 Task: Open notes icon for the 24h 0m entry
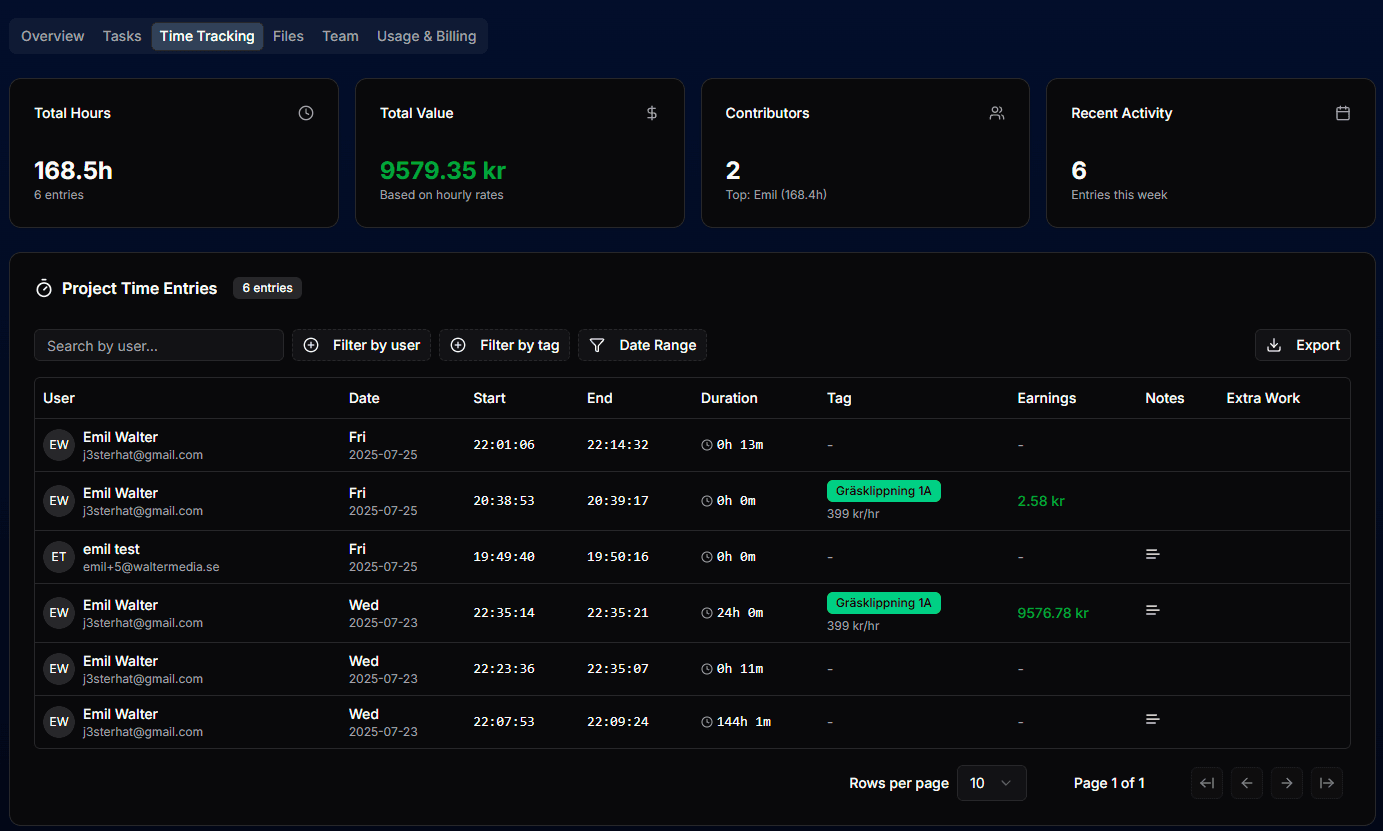pyautogui.click(x=1153, y=610)
